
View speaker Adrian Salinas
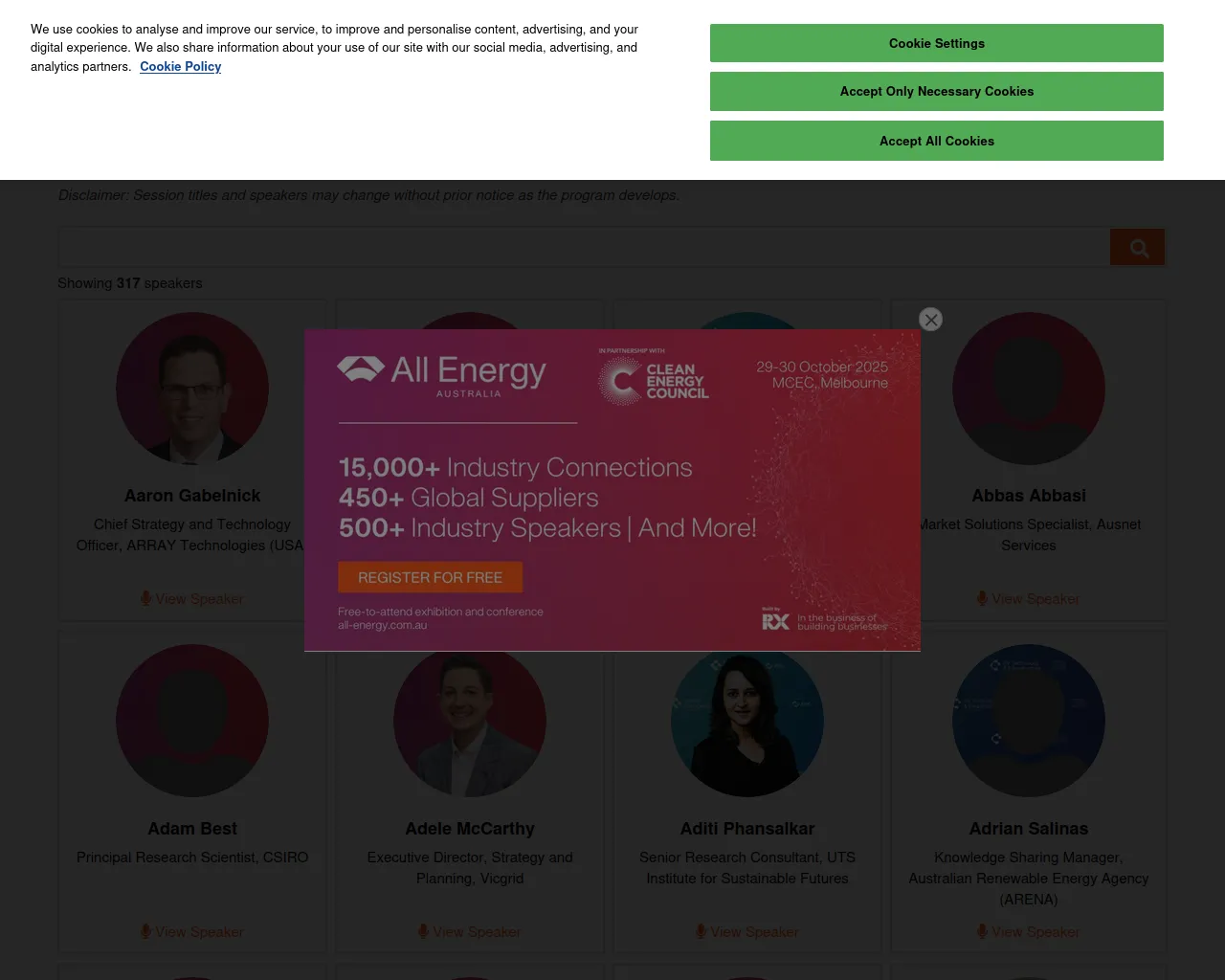(x=1029, y=932)
